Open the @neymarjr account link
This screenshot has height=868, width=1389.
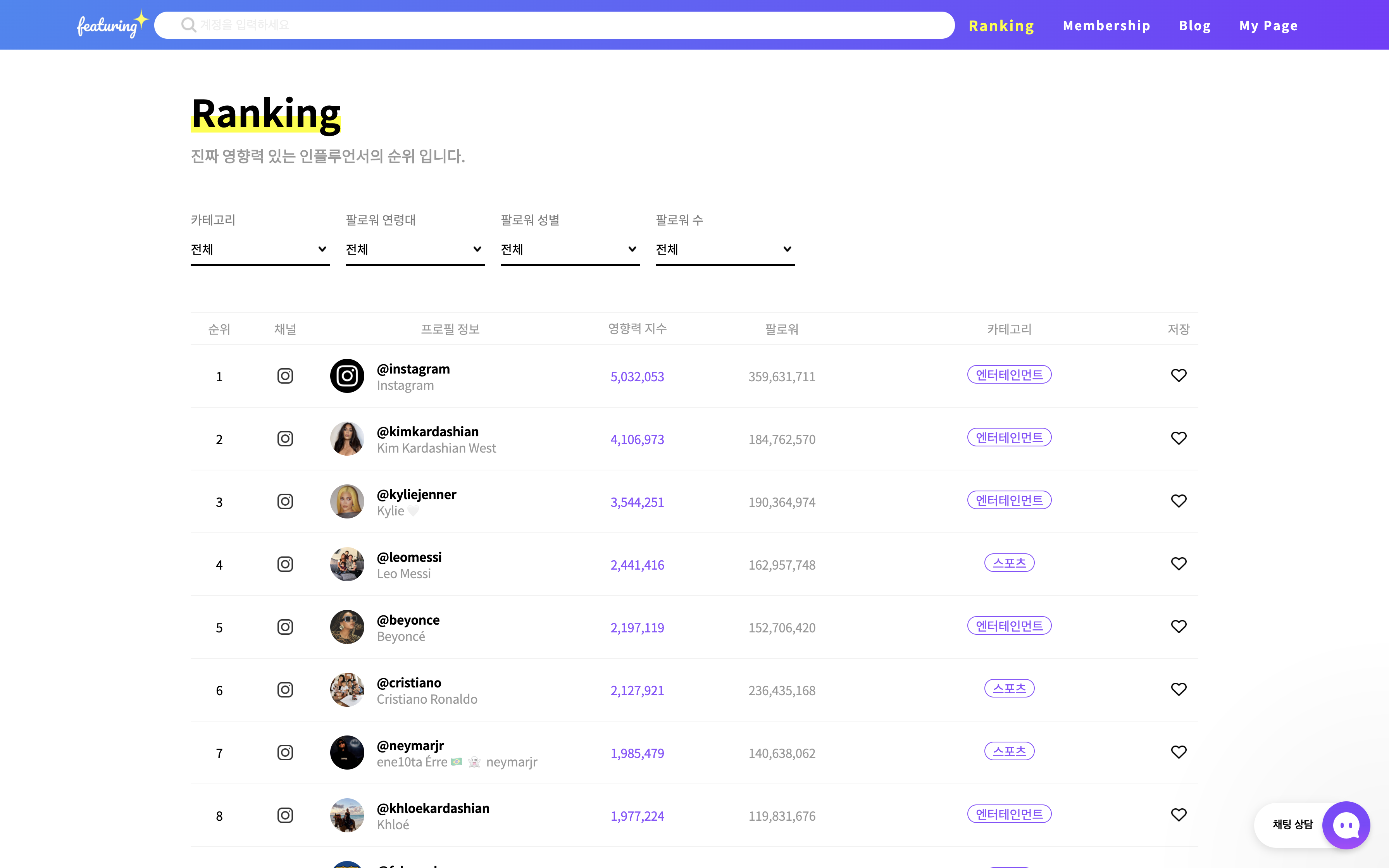tap(410, 746)
